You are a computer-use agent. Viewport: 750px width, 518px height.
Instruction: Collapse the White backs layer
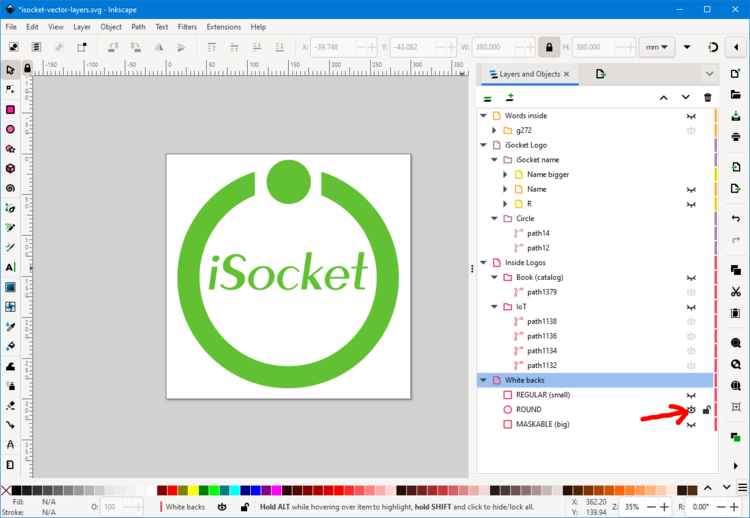pos(484,380)
